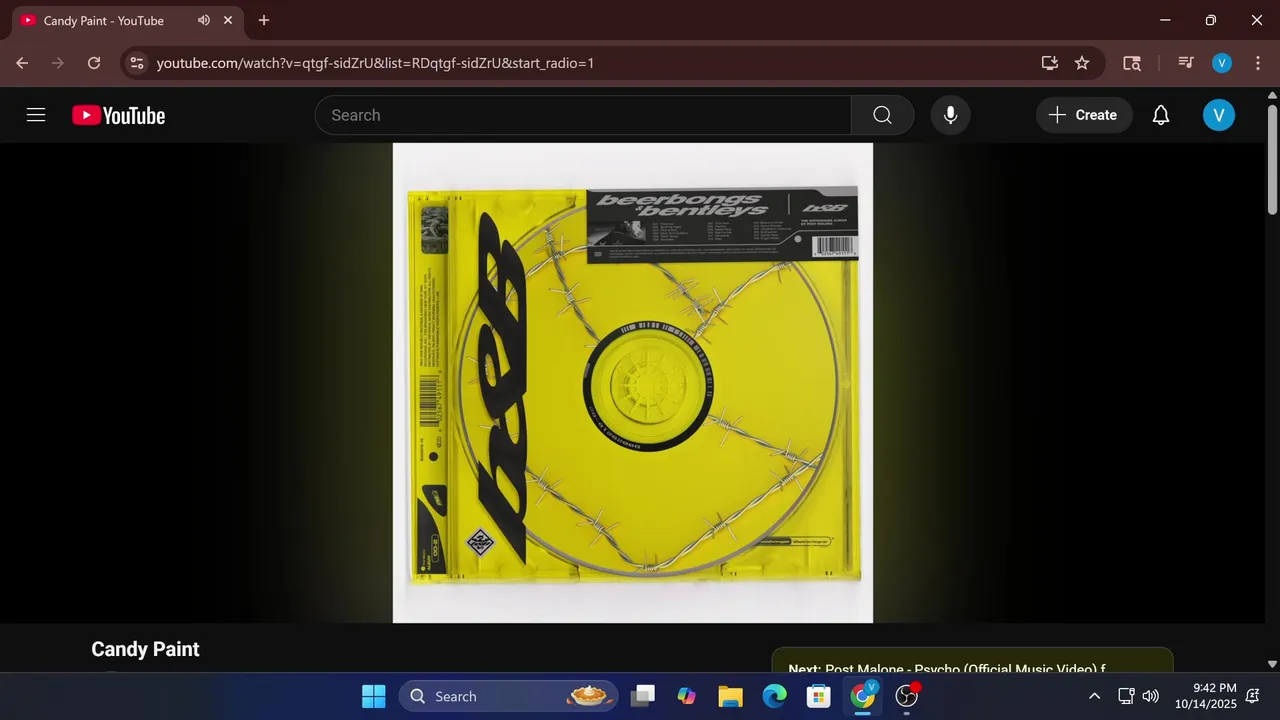The width and height of the screenshot is (1280, 720).
Task: Open the YouTube guide hamburger menu
Action: [36, 115]
